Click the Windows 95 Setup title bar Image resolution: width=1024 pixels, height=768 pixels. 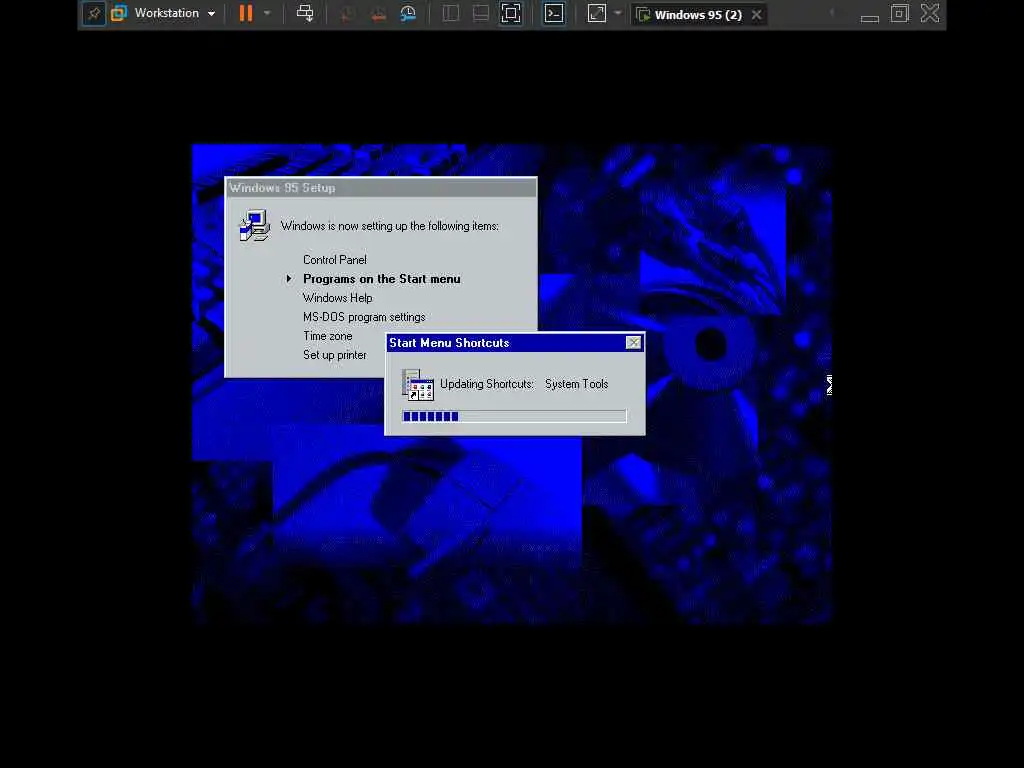(x=381, y=188)
